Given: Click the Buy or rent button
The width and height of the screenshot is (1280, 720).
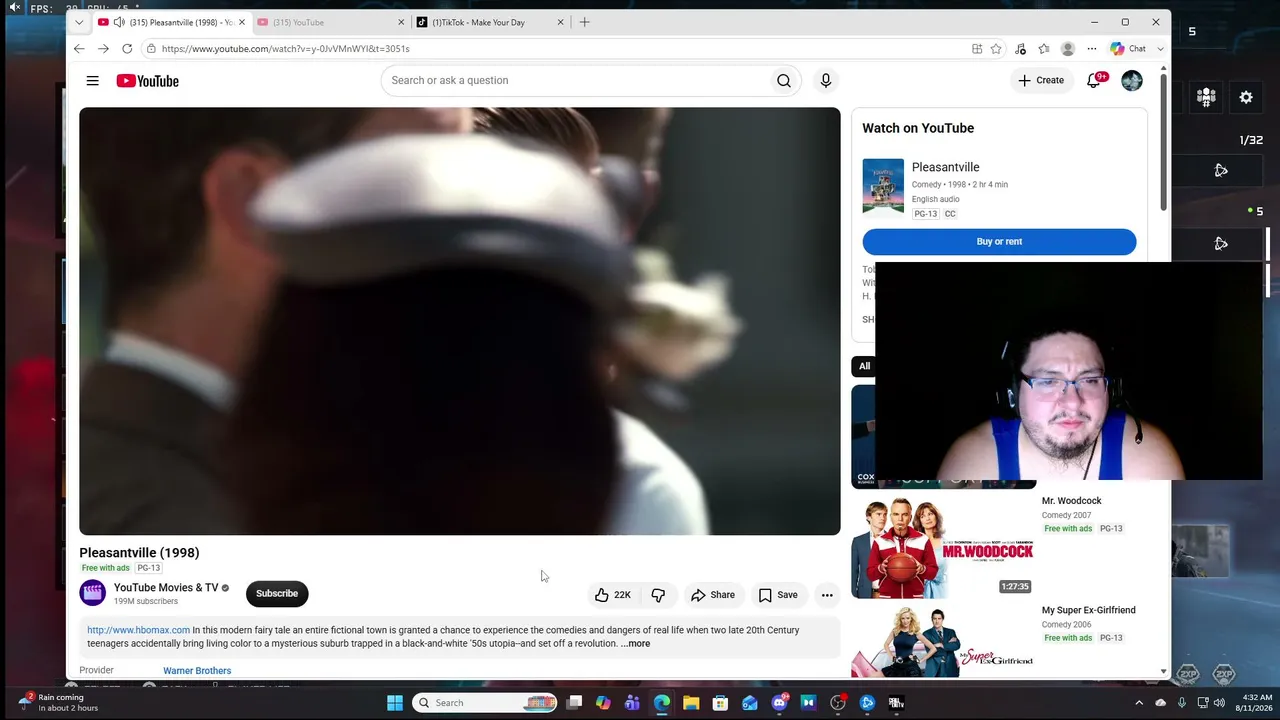Looking at the screenshot, I should [x=999, y=241].
